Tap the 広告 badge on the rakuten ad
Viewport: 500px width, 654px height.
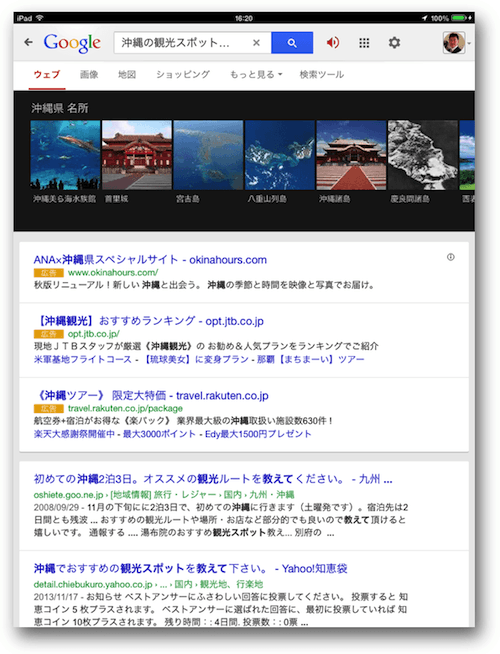point(49,409)
